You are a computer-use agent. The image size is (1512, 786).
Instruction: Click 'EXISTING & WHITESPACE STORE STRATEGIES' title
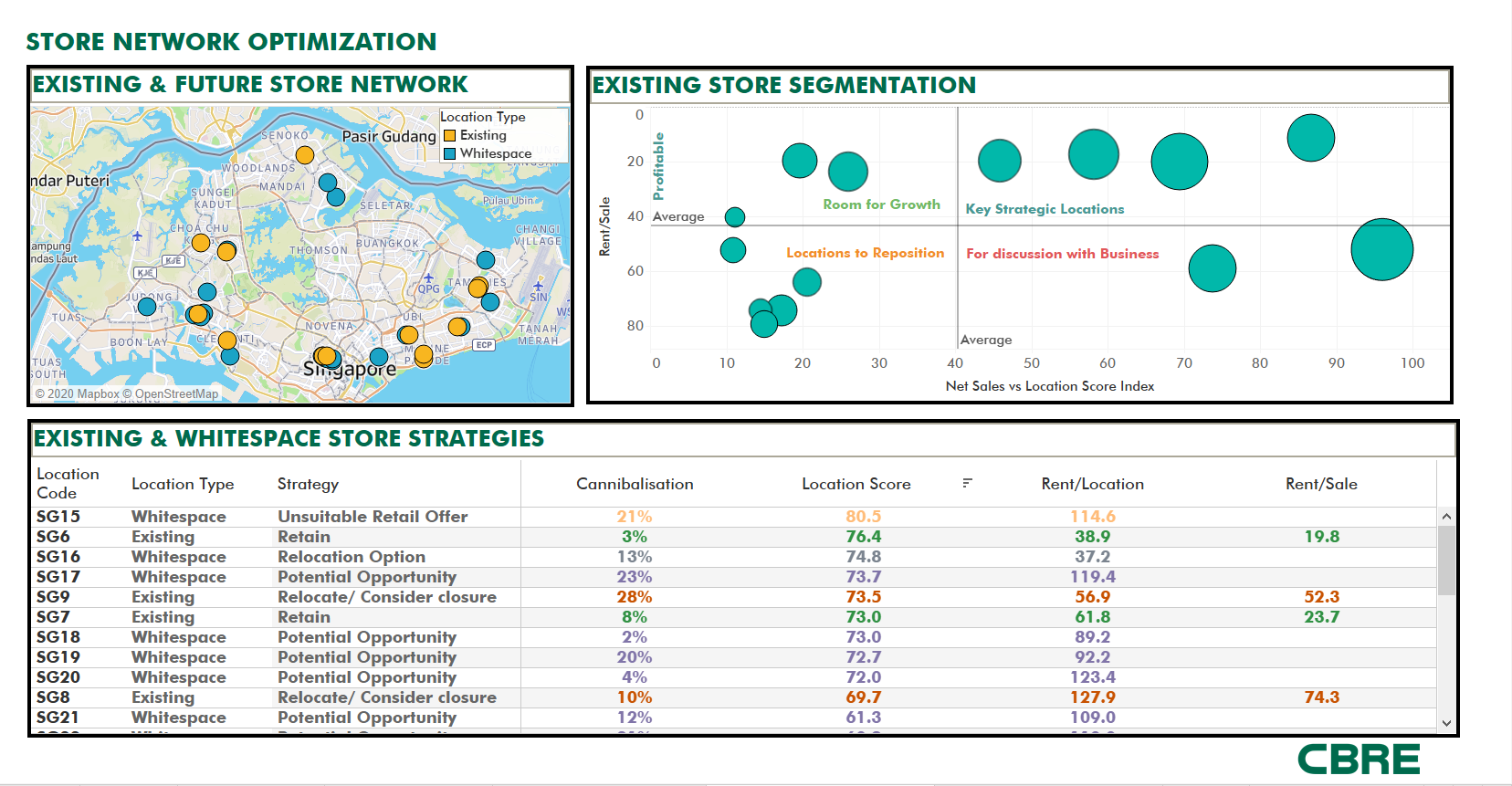click(x=289, y=439)
